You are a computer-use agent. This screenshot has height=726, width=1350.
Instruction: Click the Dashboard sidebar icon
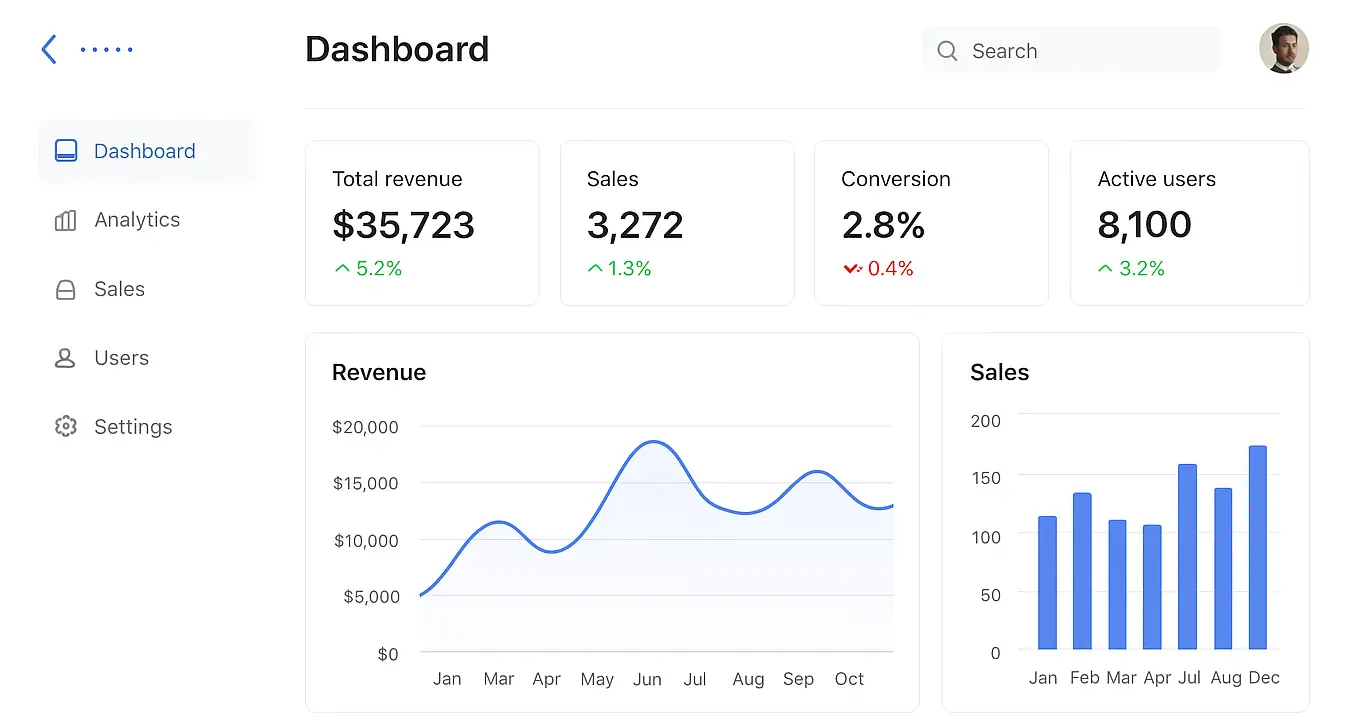point(66,151)
